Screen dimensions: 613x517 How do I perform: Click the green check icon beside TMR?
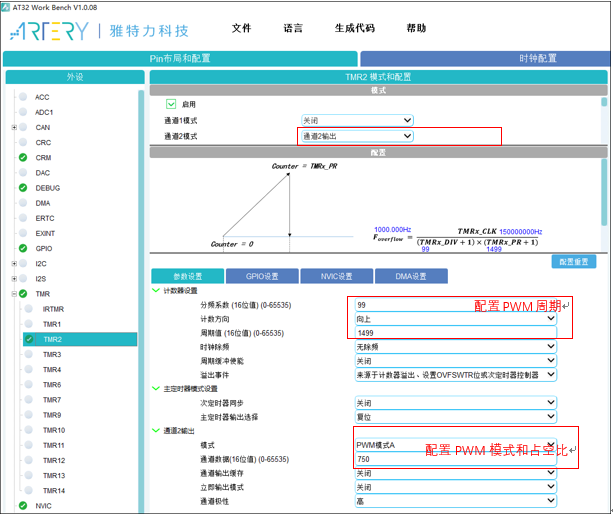pyautogui.click(x=23, y=294)
